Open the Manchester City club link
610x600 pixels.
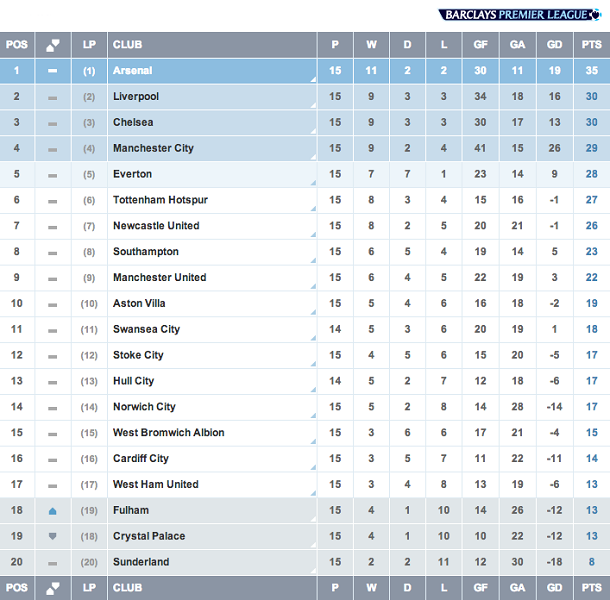pyautogui.click(x=153, y=148)
